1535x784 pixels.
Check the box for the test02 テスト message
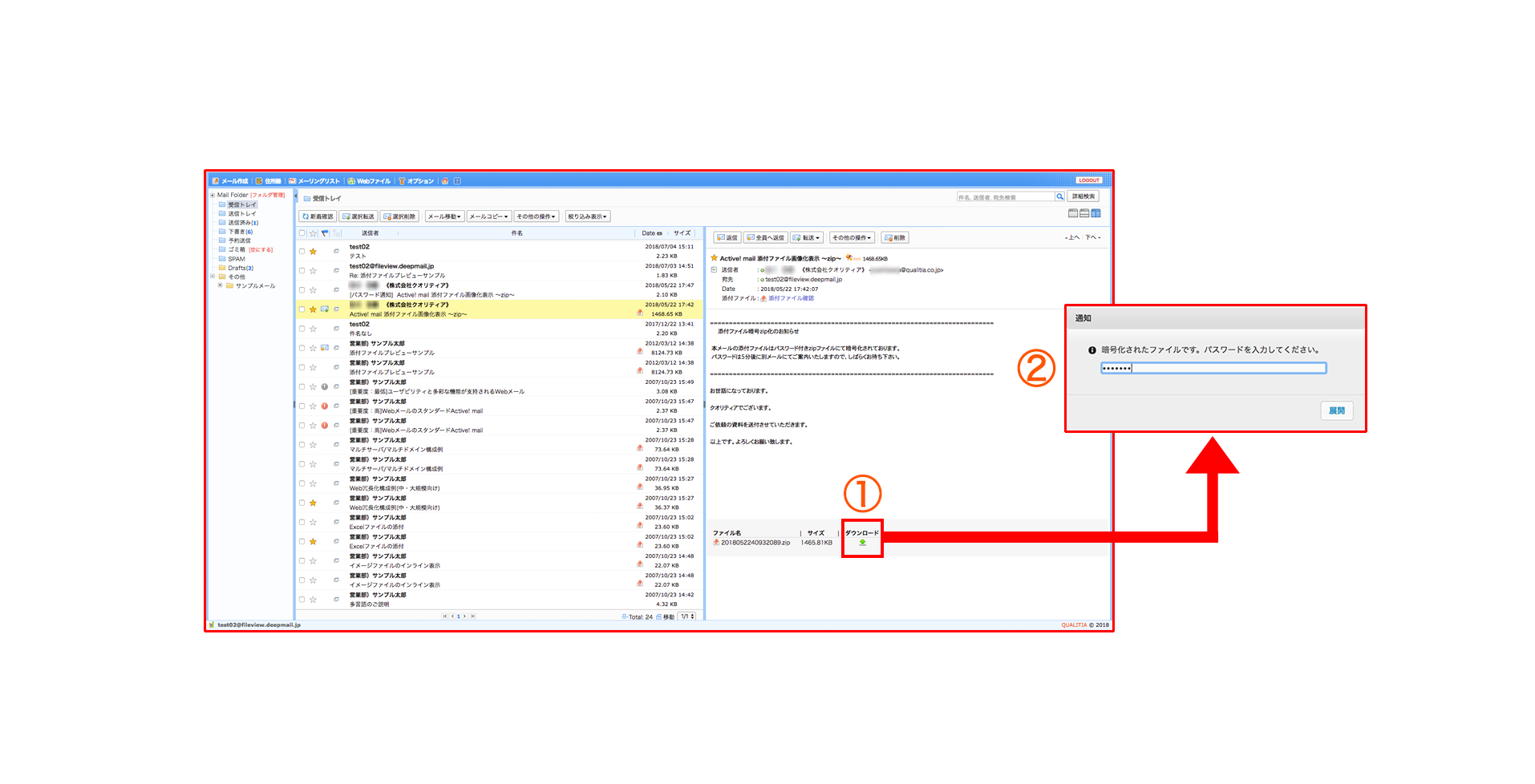(x=302, y=252)
